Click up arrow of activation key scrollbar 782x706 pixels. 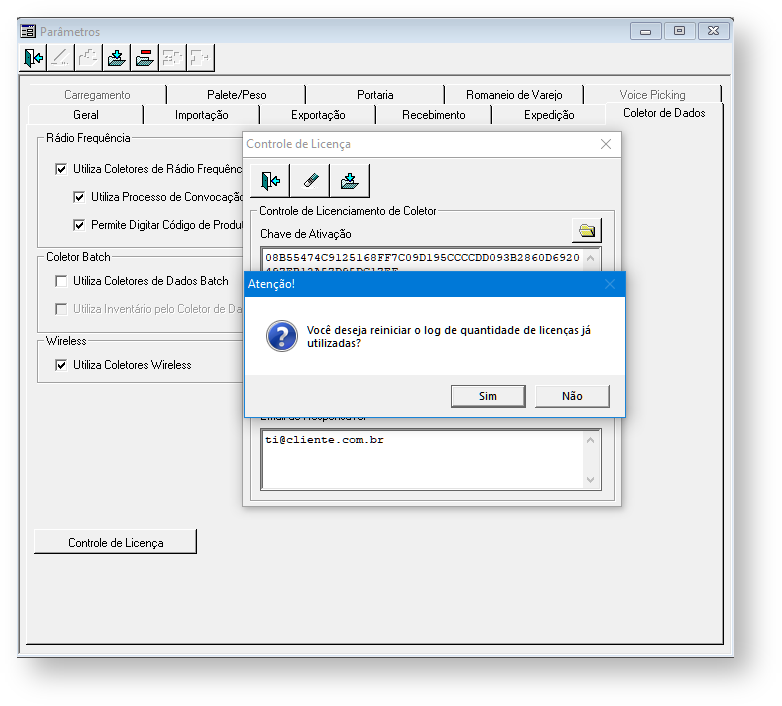(590, 258)
